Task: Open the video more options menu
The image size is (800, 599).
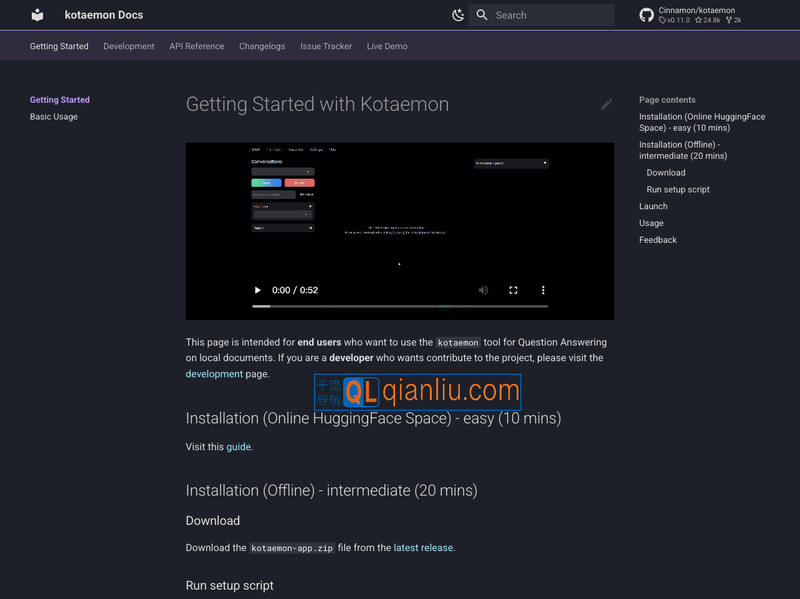Action: tap(543, 290)
